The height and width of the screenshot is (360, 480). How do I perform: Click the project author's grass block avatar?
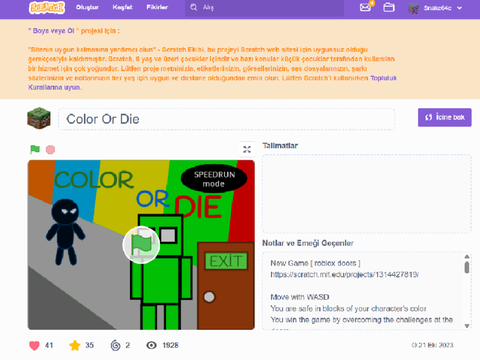(39, 118)
